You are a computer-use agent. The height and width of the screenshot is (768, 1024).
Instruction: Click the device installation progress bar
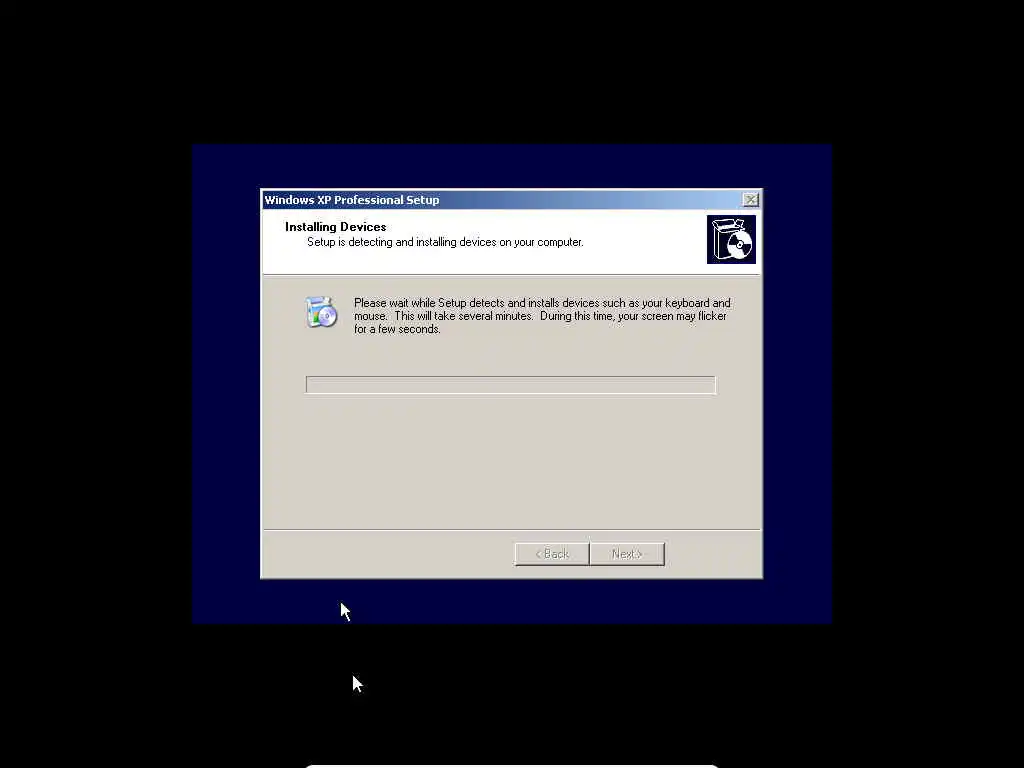(511, 385)
